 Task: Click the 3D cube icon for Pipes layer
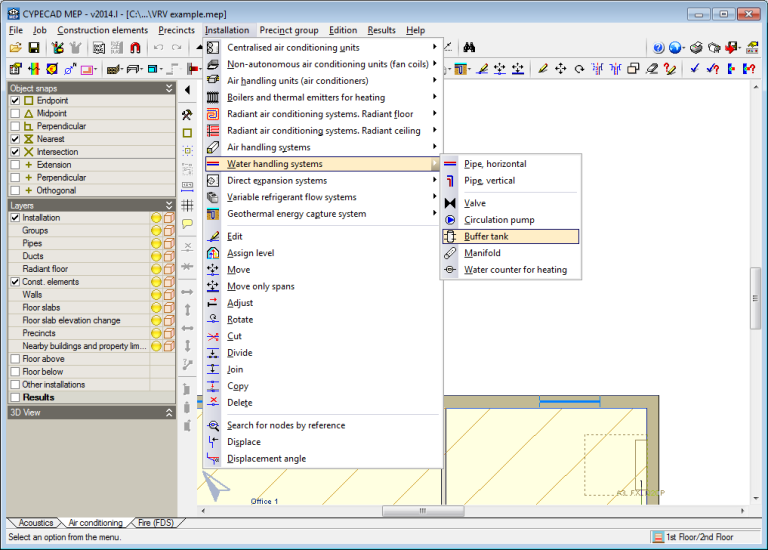(169, 243)
